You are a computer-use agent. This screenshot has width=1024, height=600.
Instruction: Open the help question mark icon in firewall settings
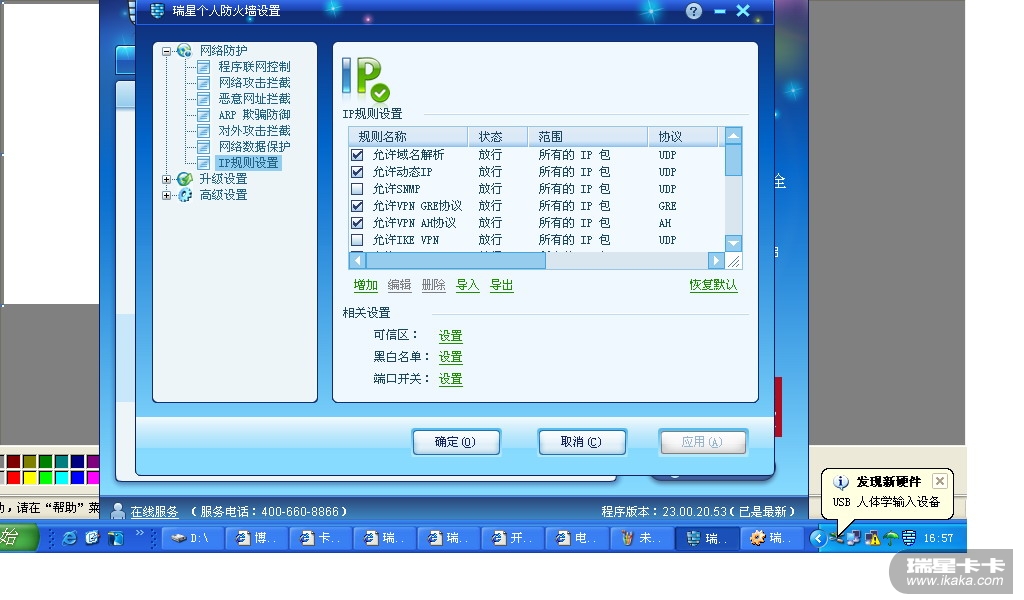click(694, 11)
